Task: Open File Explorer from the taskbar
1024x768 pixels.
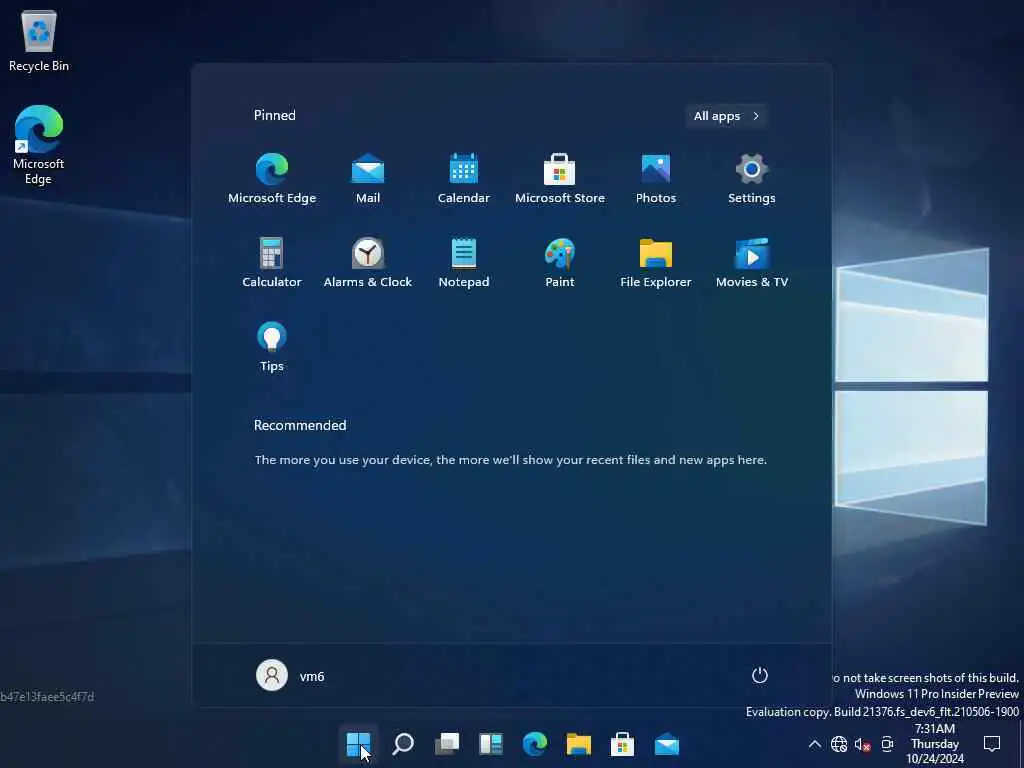Action: tap(579, 744)
